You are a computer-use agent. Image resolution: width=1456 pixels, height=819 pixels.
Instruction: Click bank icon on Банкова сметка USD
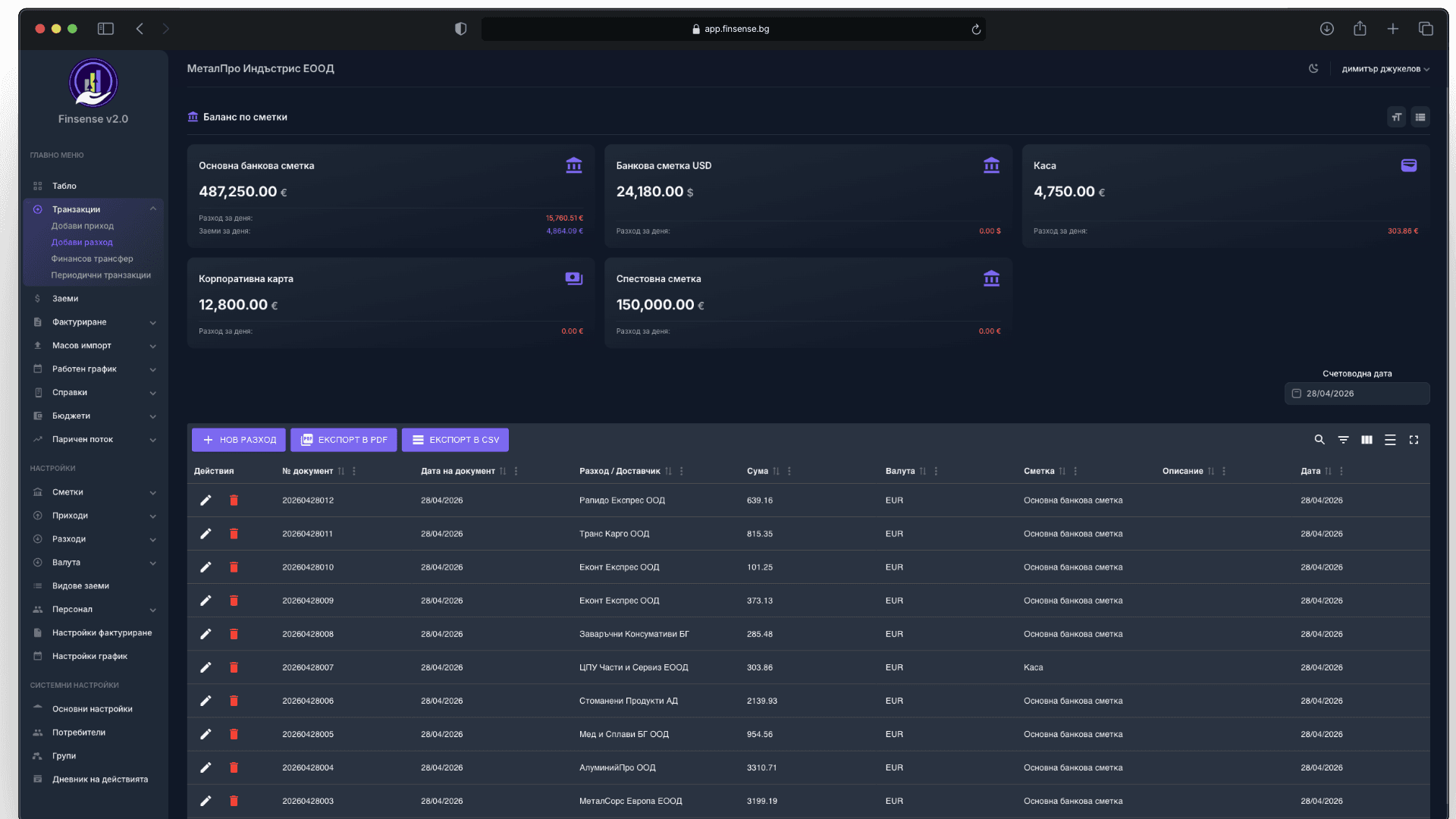coord(991,165)
